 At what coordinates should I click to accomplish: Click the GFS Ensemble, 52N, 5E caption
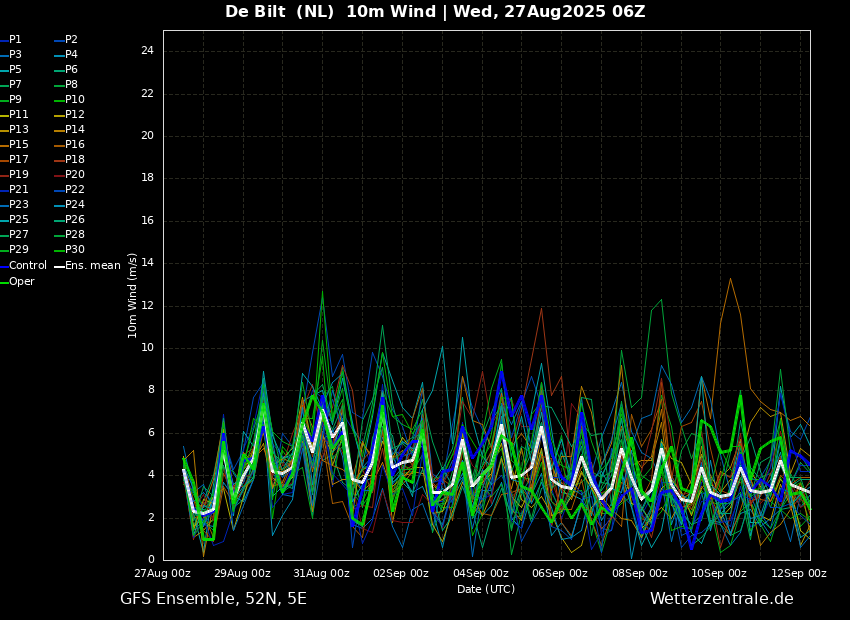coord(213,599)
